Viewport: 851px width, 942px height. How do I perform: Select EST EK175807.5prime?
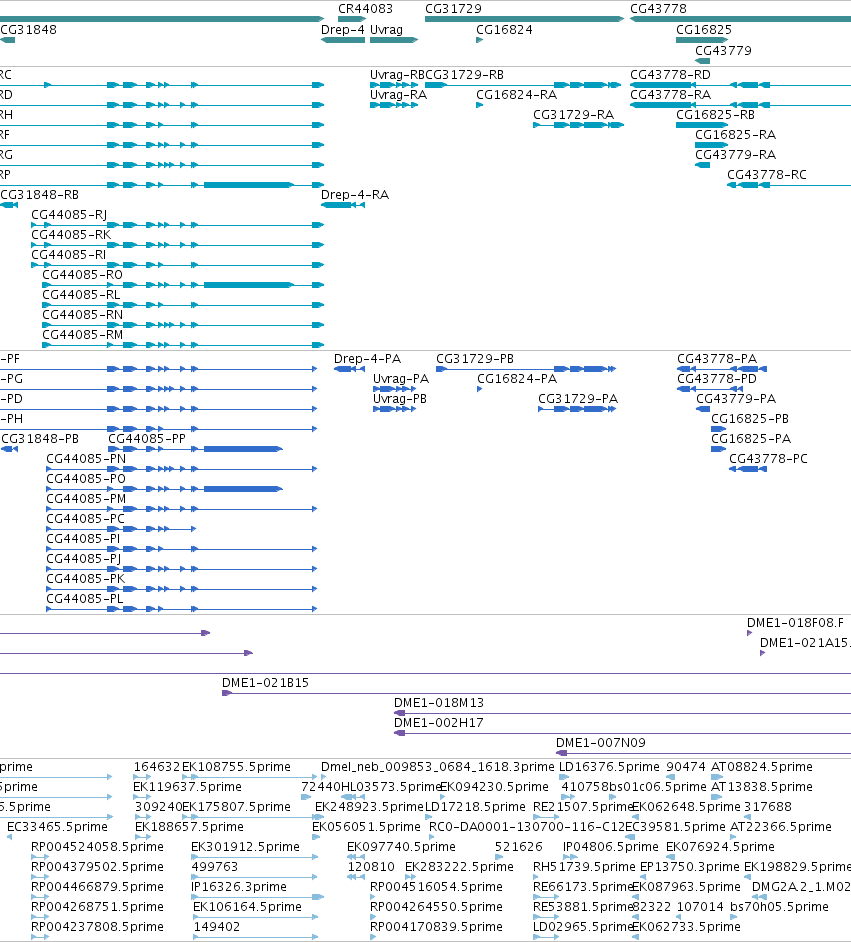click(x=236, y=807)
